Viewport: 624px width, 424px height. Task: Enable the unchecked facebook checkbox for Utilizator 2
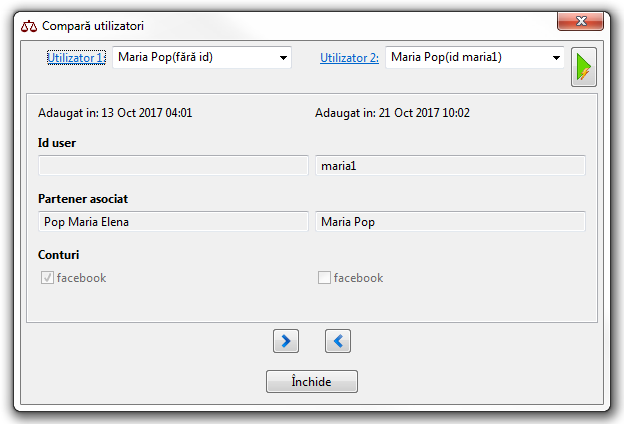coord(324,278)
